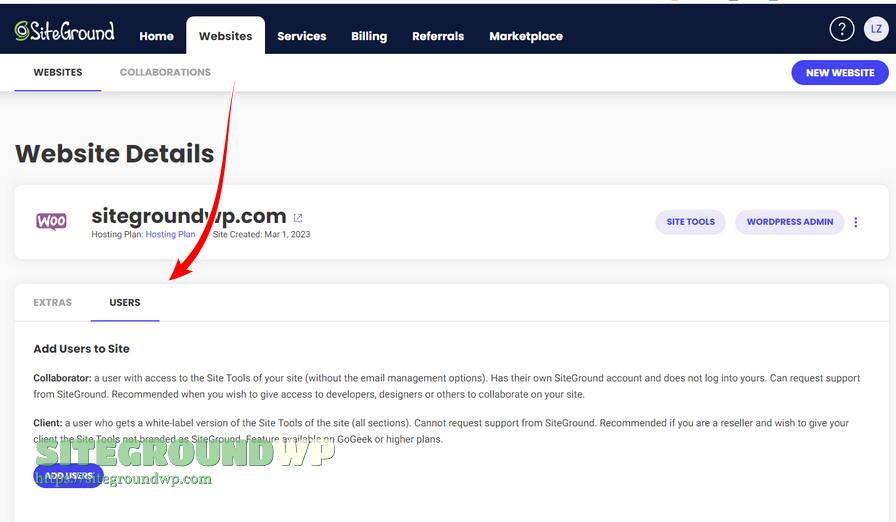Click the 'Add Users to Site' heading

coord(81,349)
